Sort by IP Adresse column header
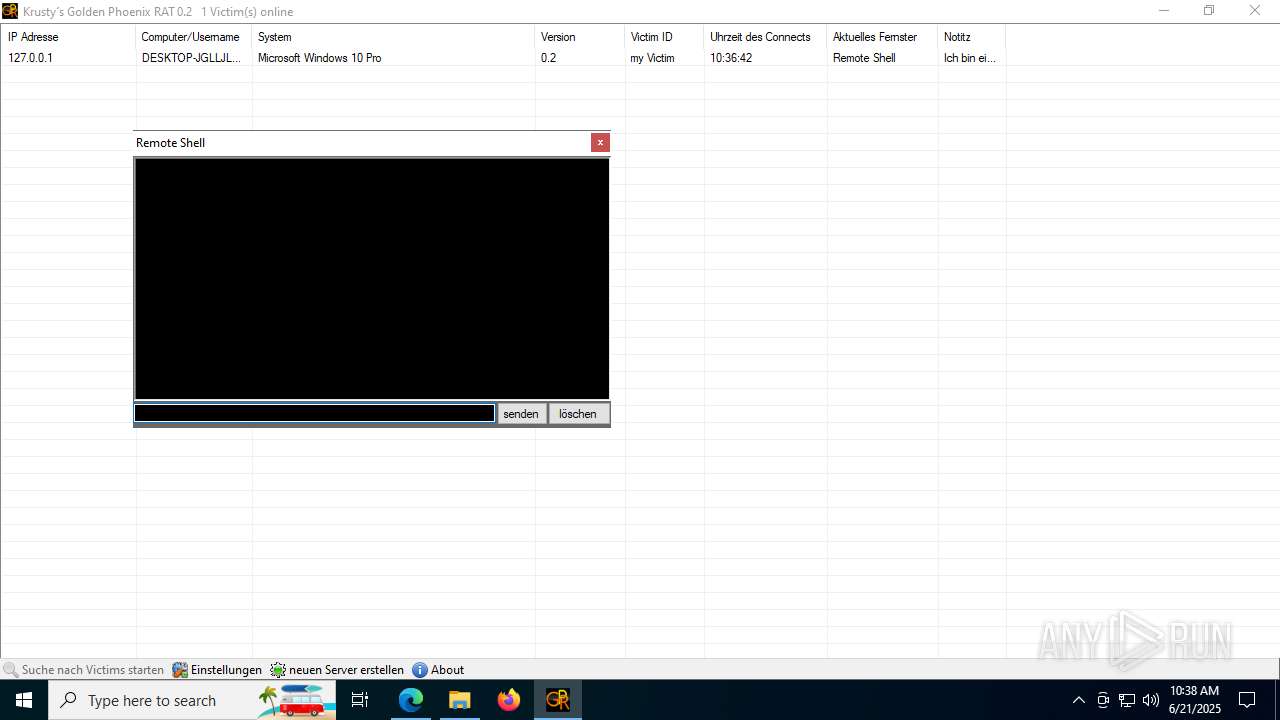The height and width of the screenshot is (720, 1280). coord(68,36)
